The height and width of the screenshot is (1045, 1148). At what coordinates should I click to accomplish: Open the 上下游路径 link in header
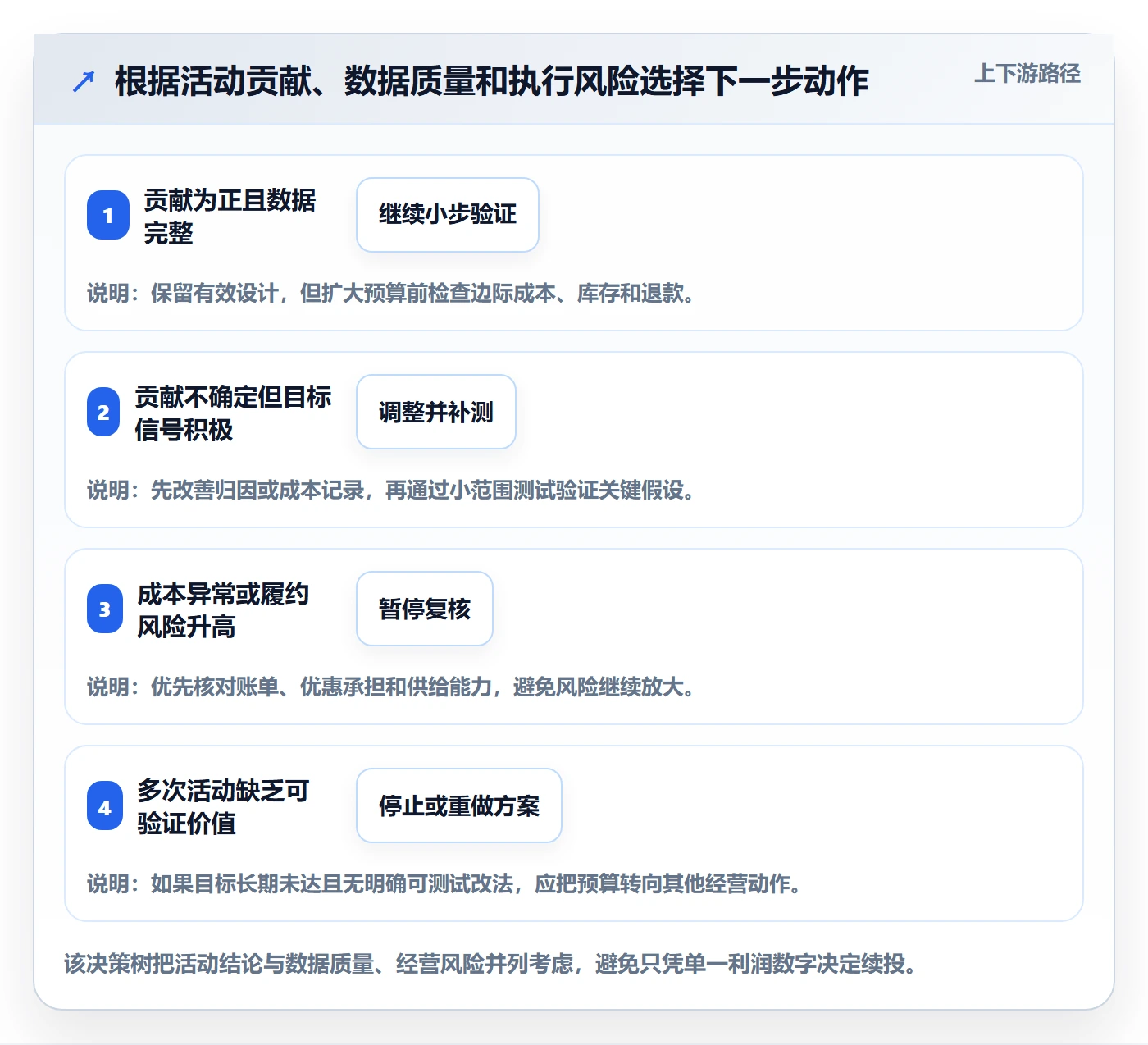click(1027, 74)
